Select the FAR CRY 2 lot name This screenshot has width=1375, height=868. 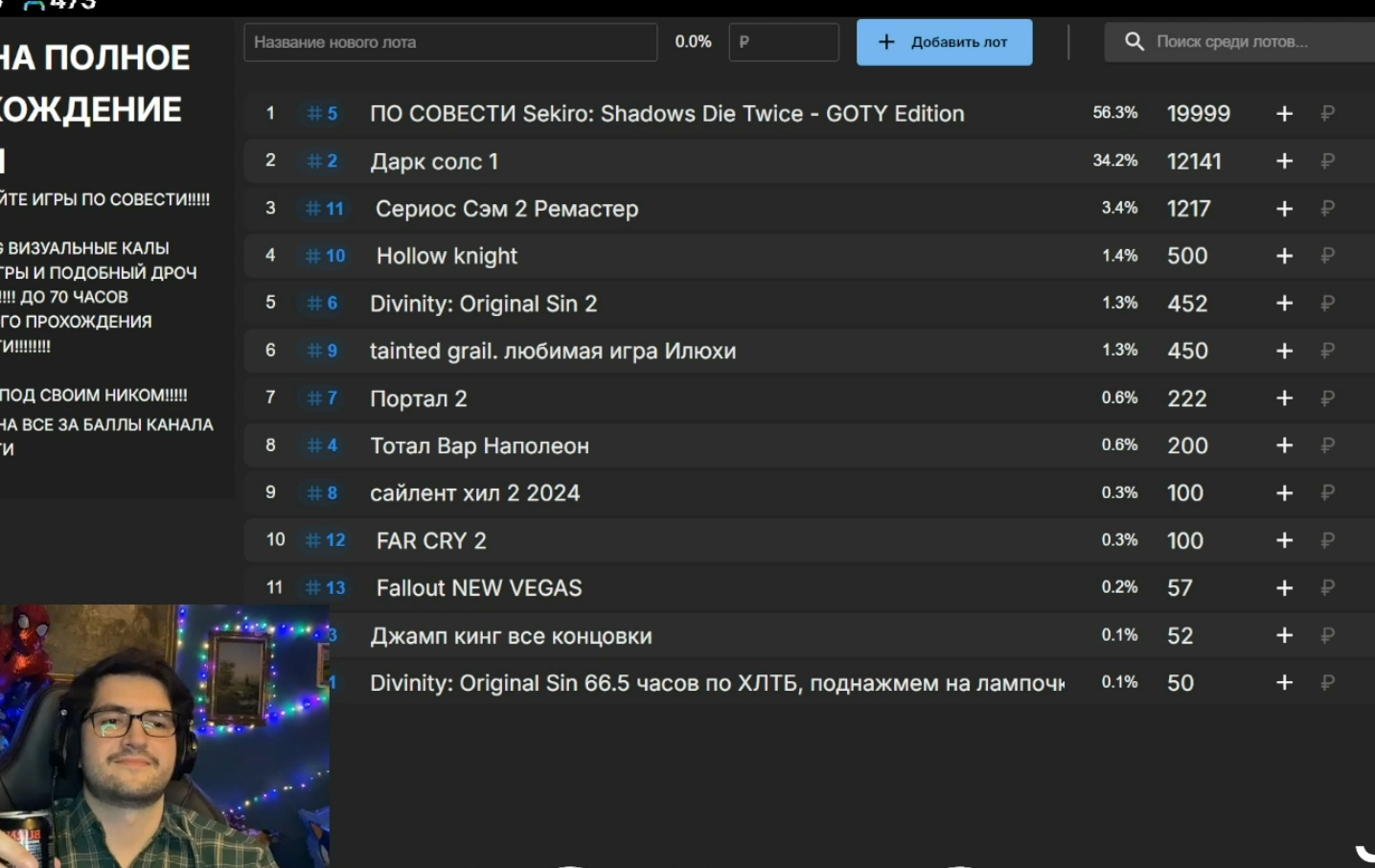coord(431,540)
